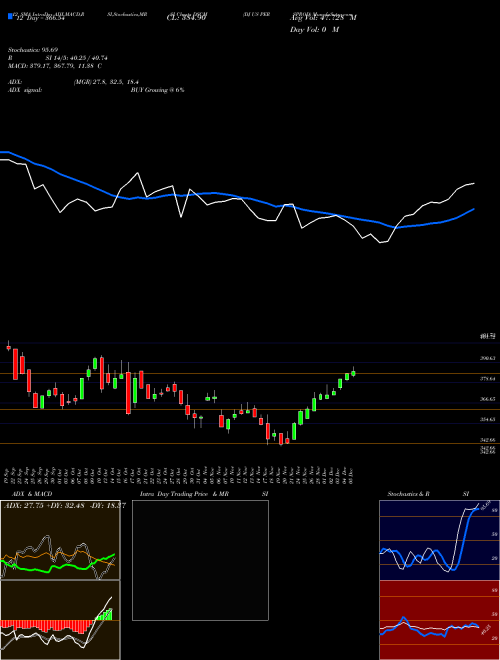Viewport: 500px width, 660px height.
Task: Click the empty Intra Day Trading Price panel
Action: click(x=200, y=560)
